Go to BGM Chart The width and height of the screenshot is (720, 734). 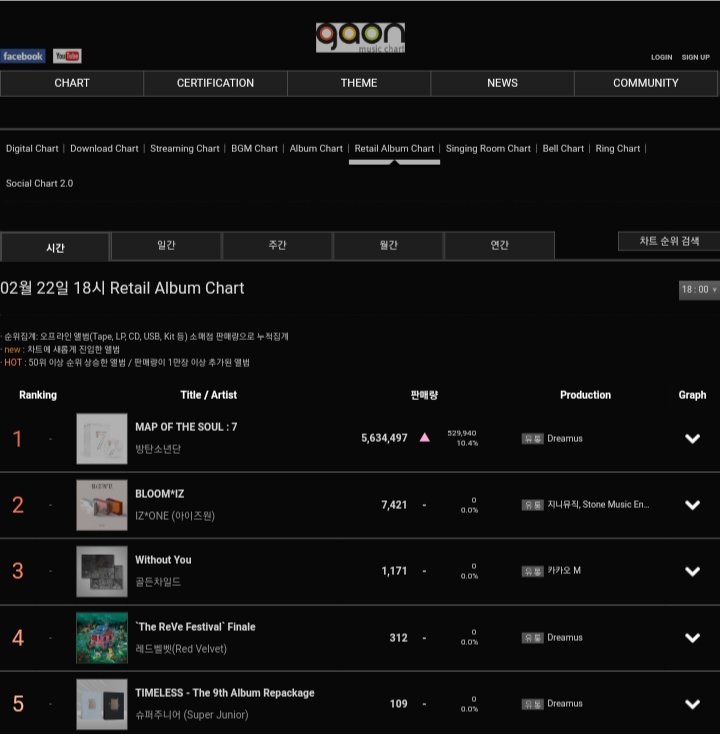[254, 148]
